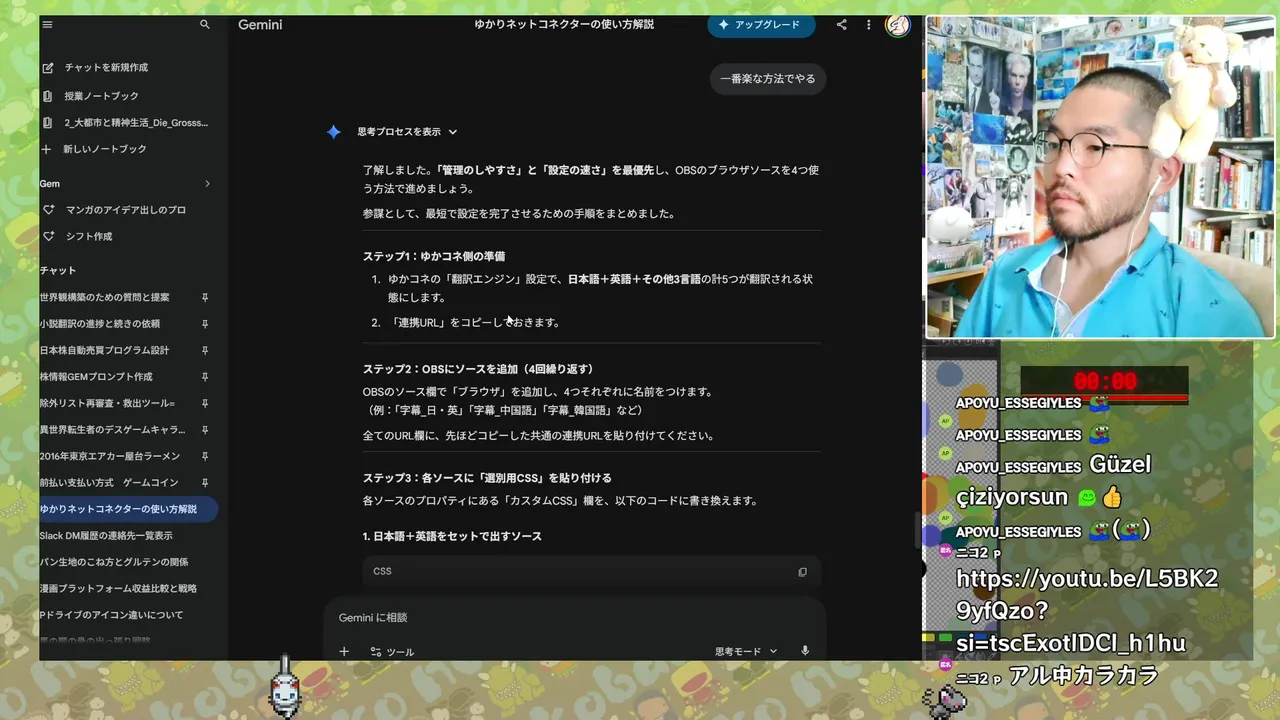Click the plus attach icon in prompt box
Screen dimensions: 1280x720
pyautogui.click(x=344, y=651)
